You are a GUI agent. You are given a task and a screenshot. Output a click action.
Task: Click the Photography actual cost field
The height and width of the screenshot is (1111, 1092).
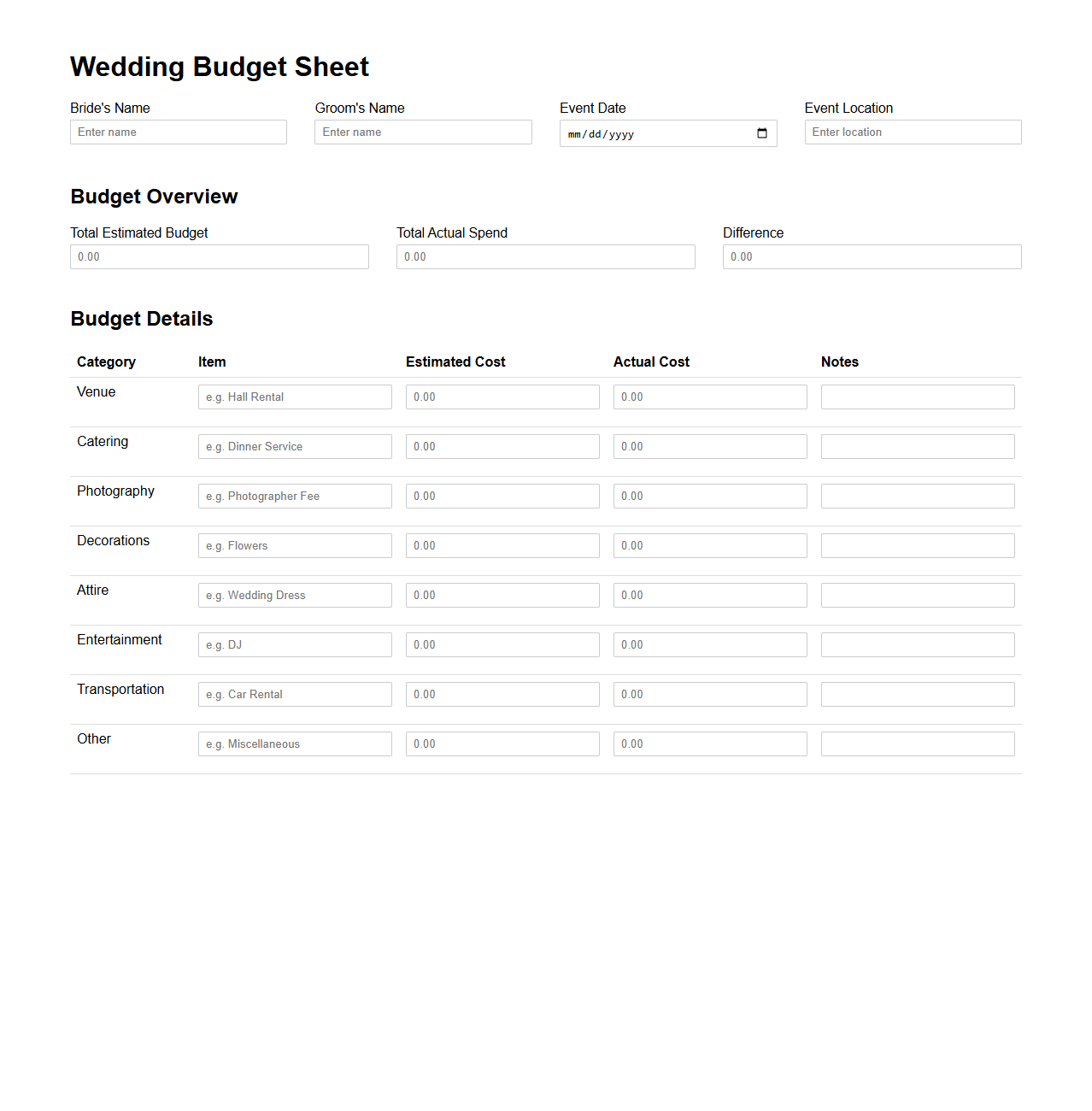(710, 496)
